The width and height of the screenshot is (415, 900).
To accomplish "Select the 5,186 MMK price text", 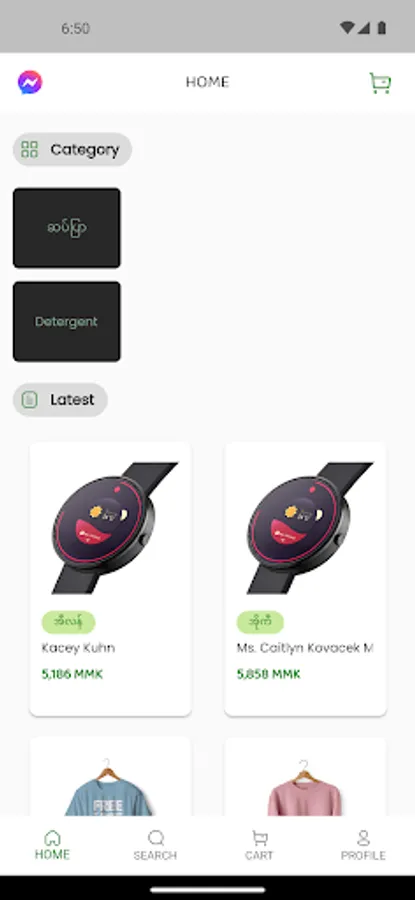I will [72, 674].
